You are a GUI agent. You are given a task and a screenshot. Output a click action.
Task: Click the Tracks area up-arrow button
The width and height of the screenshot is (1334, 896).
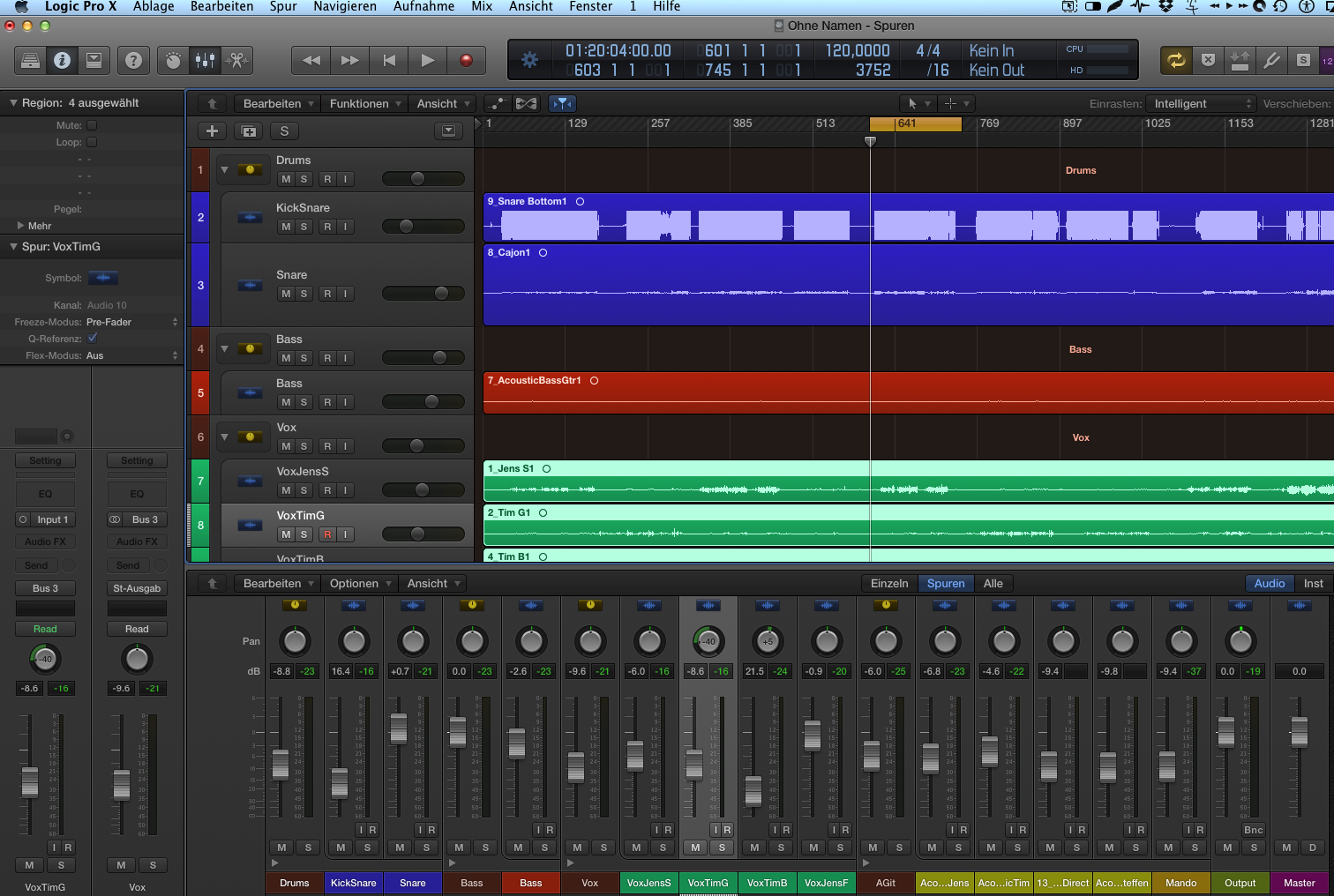212,103
